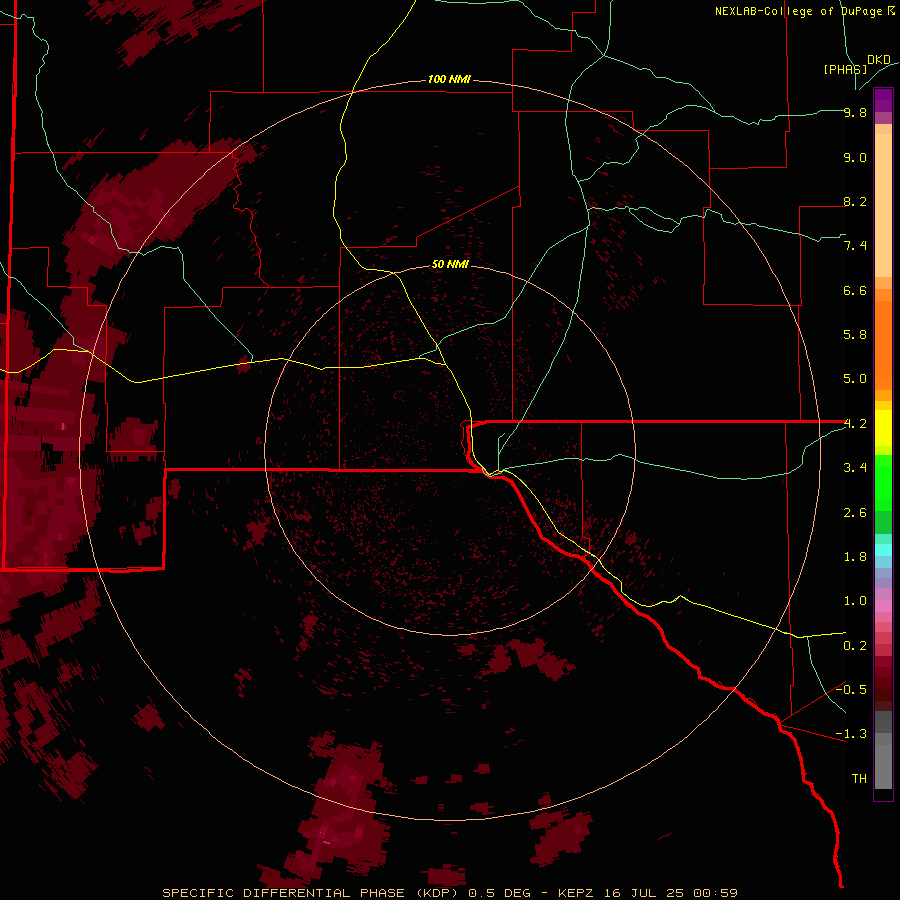The height and width of the screenshot is (900, 900).
Task: Click the NEXLAB-College of DuPage title text
Action: click(x=805, y=11)
